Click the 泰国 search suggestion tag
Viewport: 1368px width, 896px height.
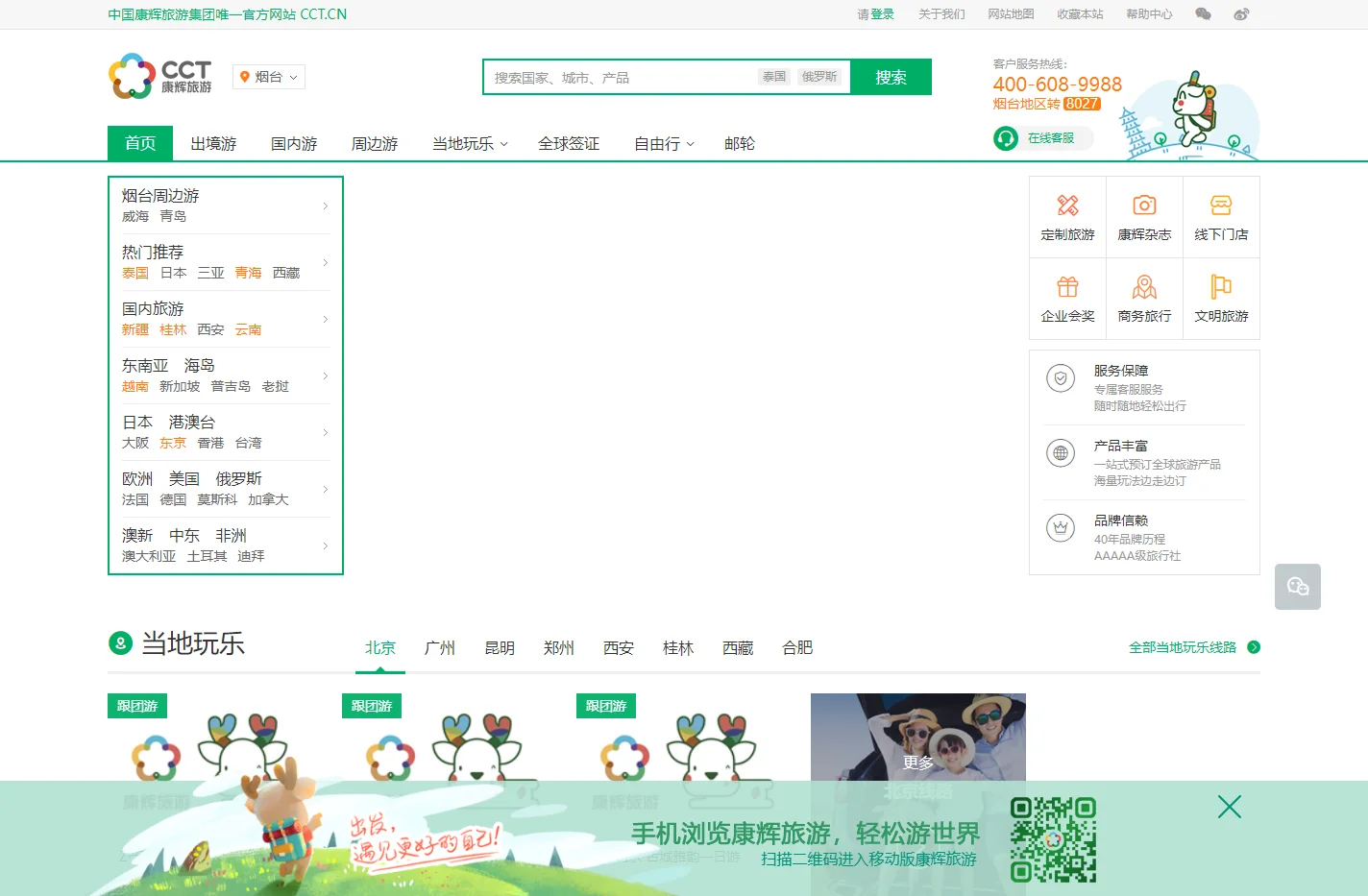point(774,77)
